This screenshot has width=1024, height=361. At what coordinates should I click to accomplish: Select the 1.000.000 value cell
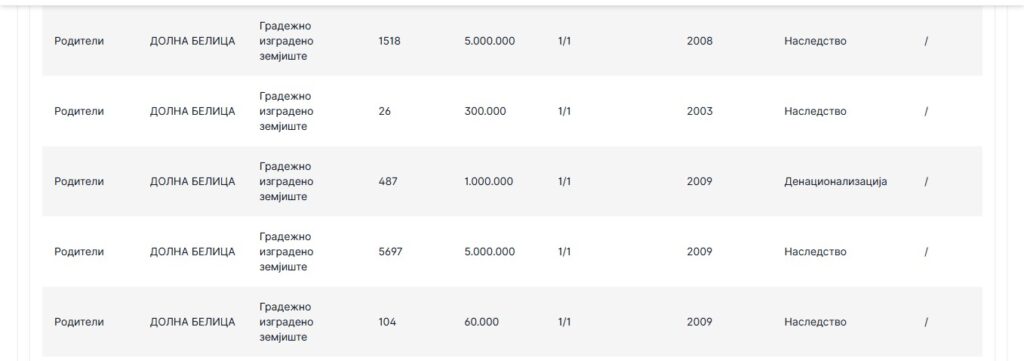[x=488, y=181]
